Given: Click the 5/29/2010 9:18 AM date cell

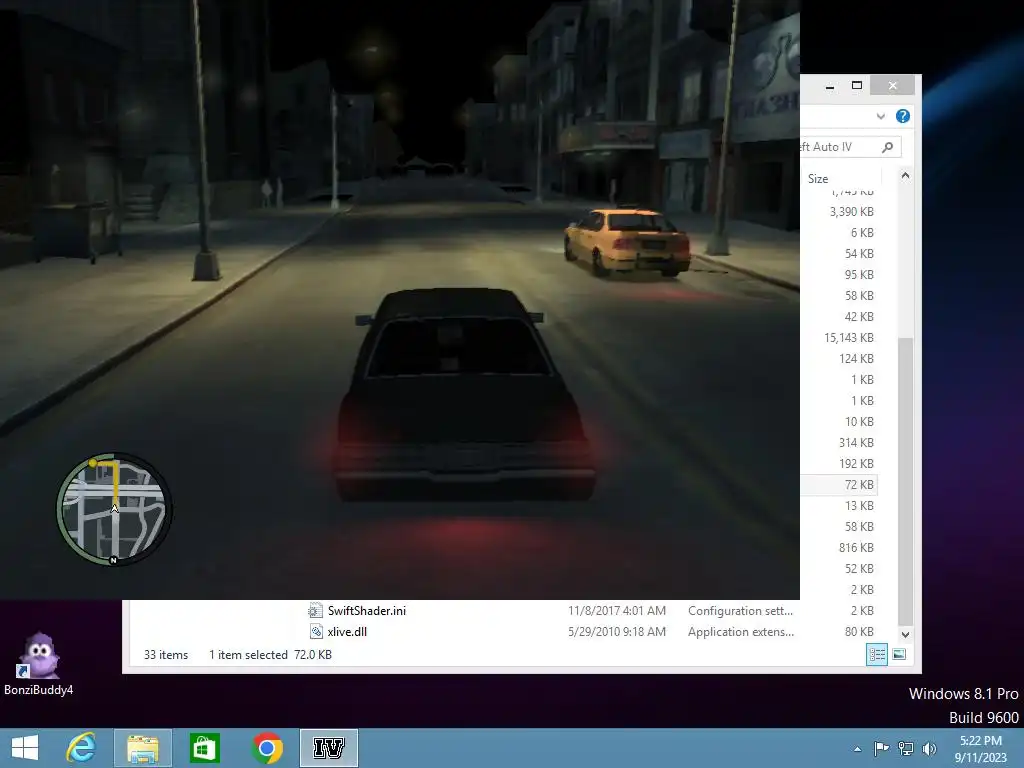Looking at the screenshot, I should click(x=616, y=632).
